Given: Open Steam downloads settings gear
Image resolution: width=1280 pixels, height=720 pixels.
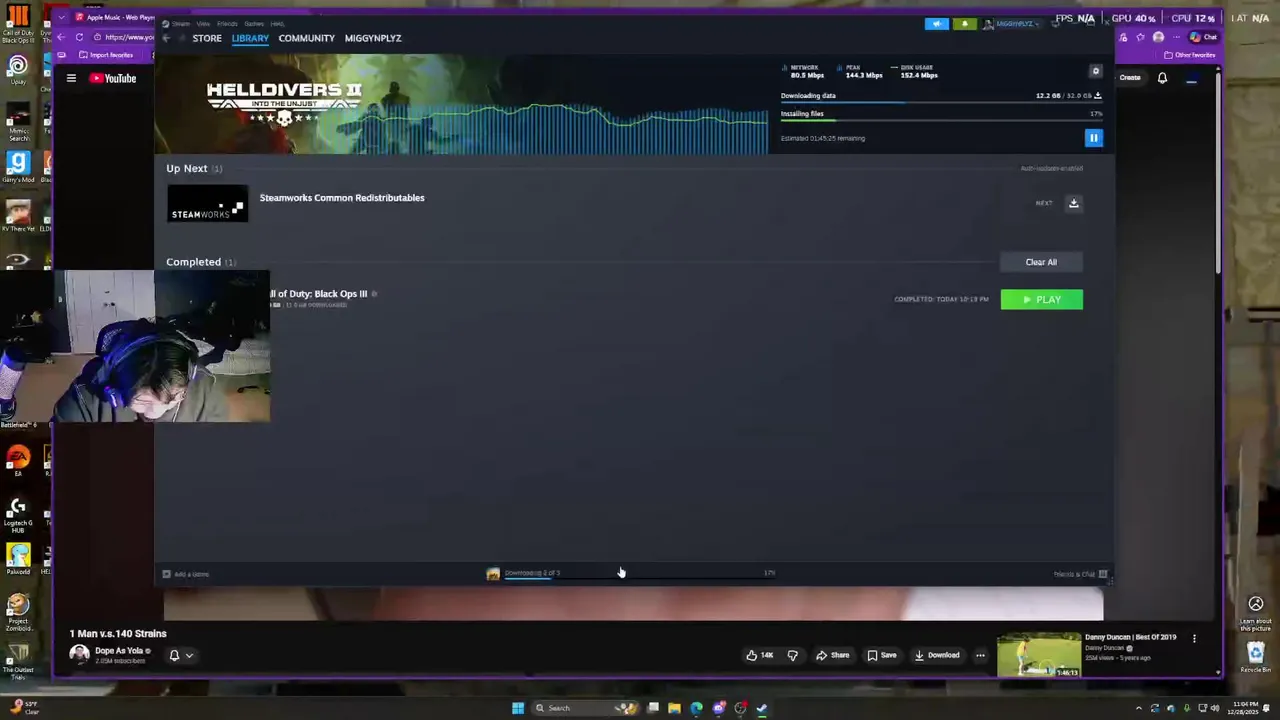Looking at the screenshot, I should click(x=1095, y=71).
